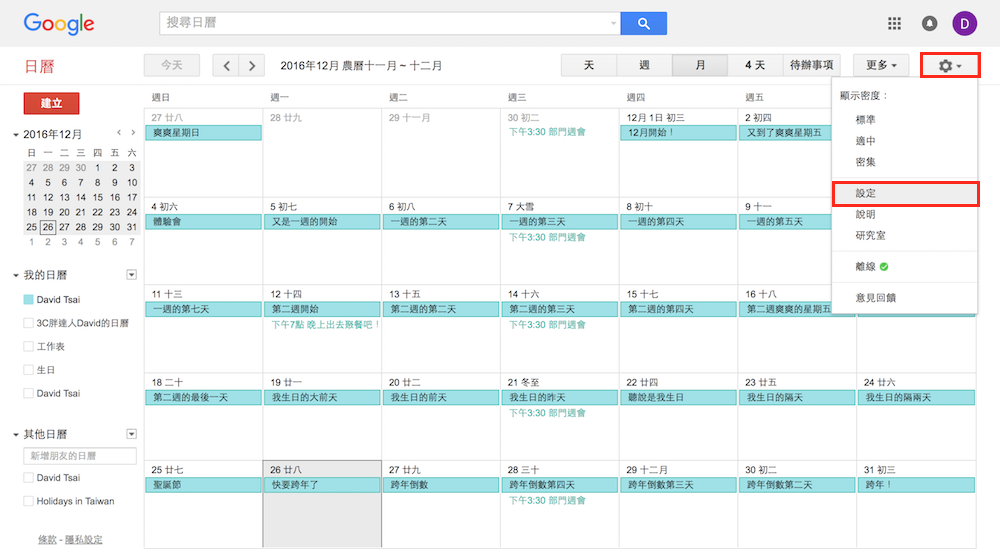Open the 其他日曆 options dropdown arrow
1000x549 pixels.
(131, 434)
